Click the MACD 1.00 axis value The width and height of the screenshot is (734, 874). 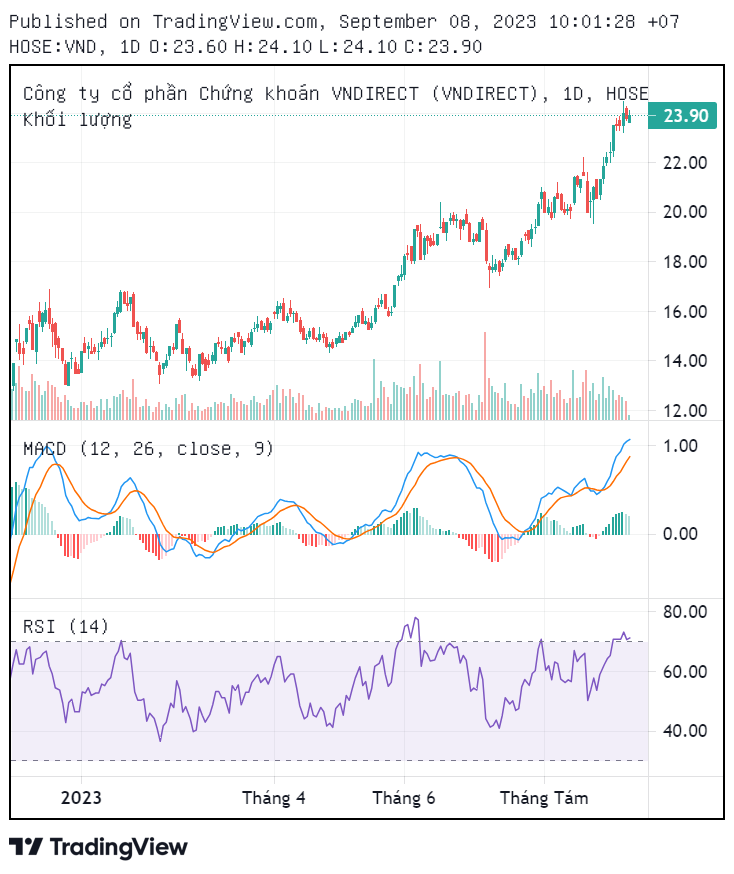tap(680, 446)
